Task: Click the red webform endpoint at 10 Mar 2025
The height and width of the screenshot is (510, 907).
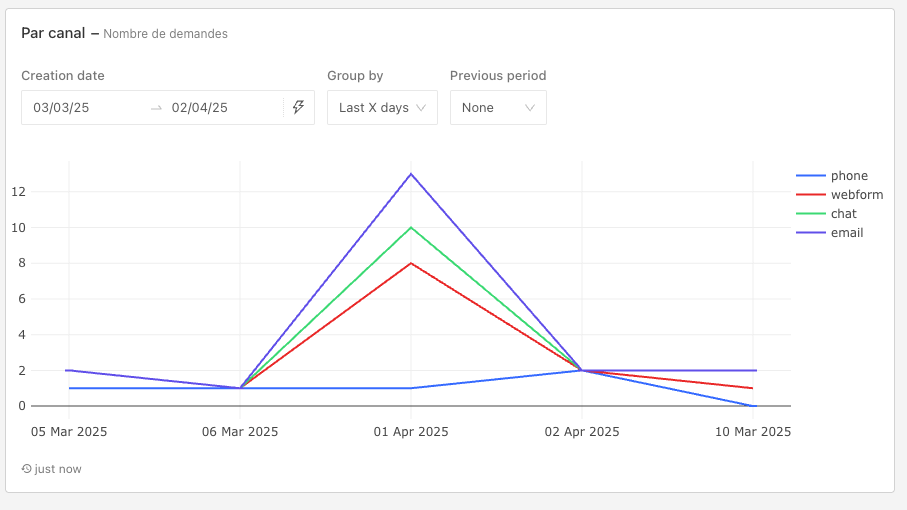Action: pos(752,388)
